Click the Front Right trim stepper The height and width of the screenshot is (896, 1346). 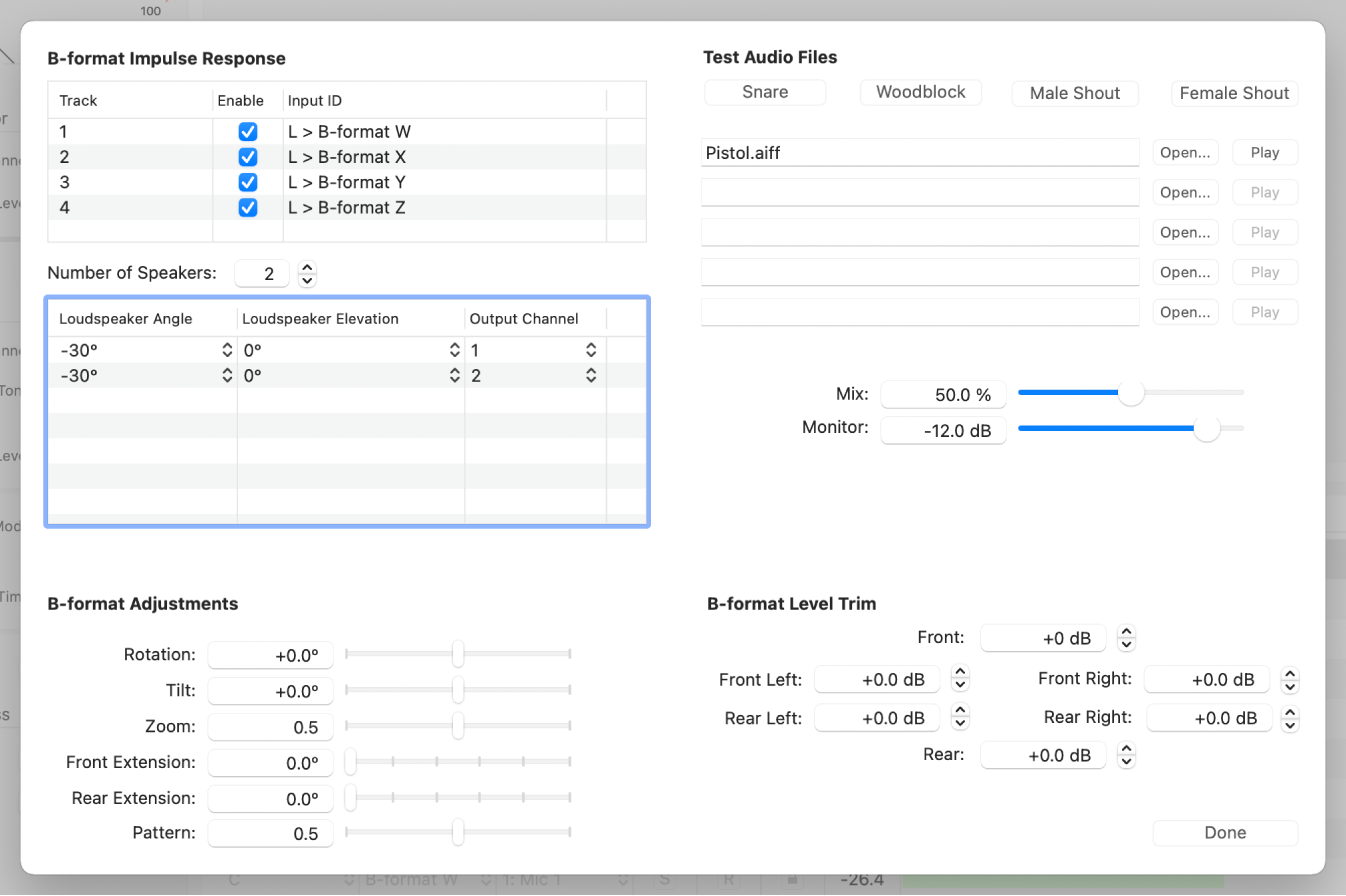[x=1290, y=680]
